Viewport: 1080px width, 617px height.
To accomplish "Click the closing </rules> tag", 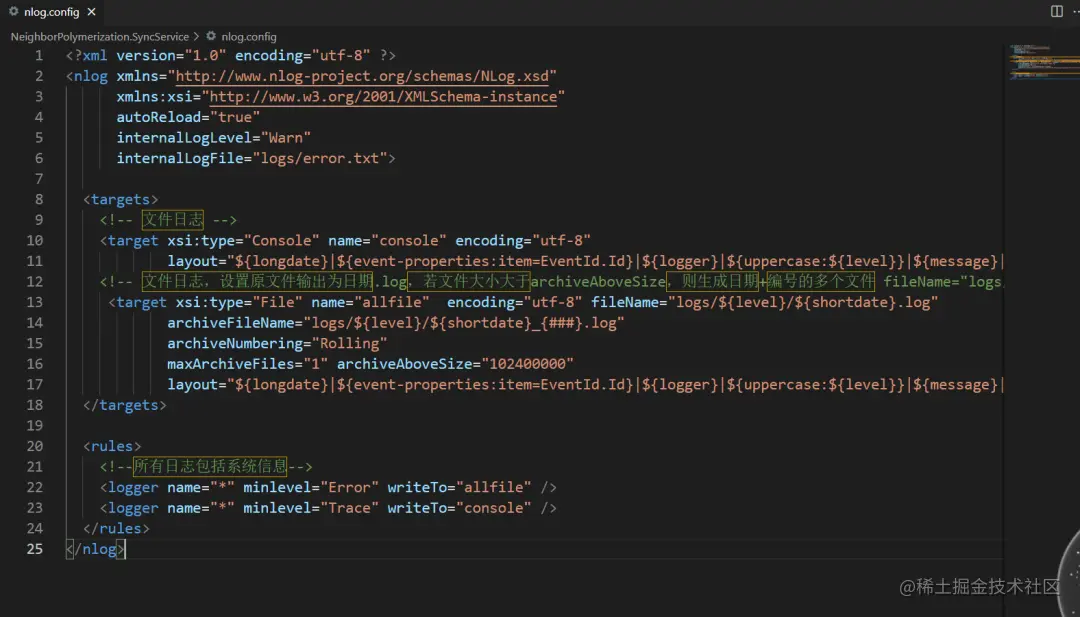I will pos(116,528).
